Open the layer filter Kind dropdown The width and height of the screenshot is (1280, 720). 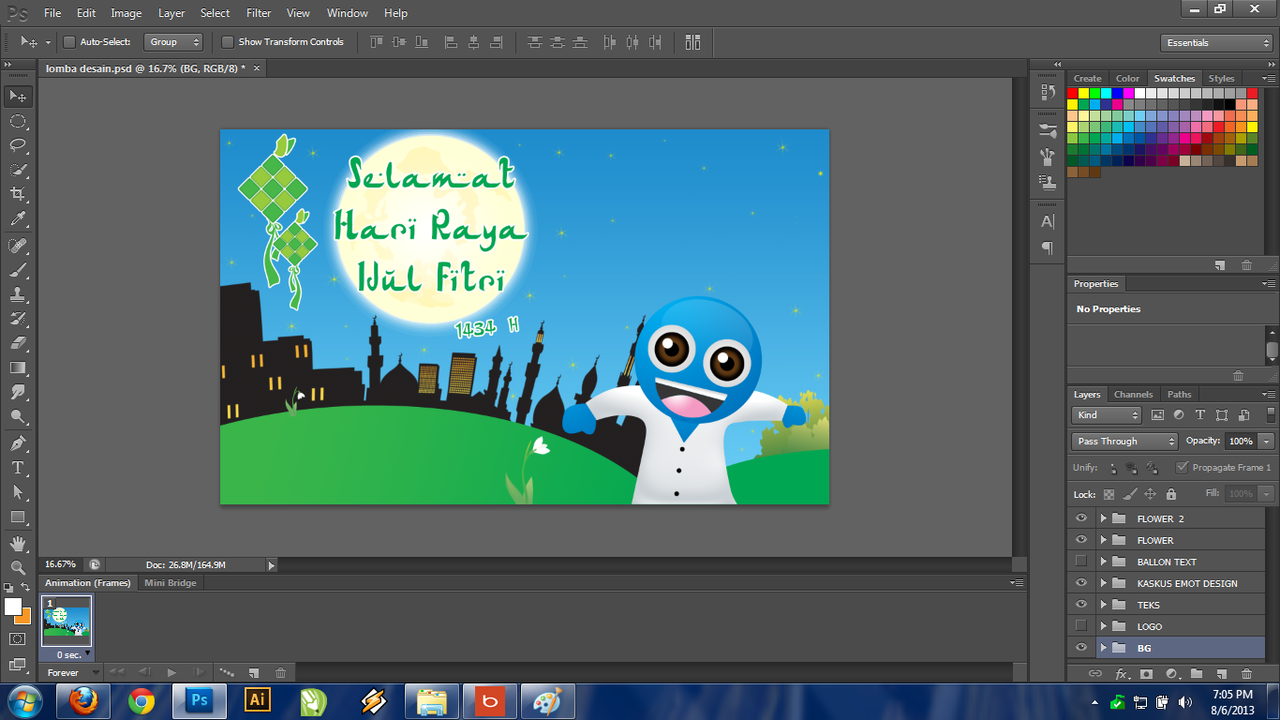tap(1107, 415)
